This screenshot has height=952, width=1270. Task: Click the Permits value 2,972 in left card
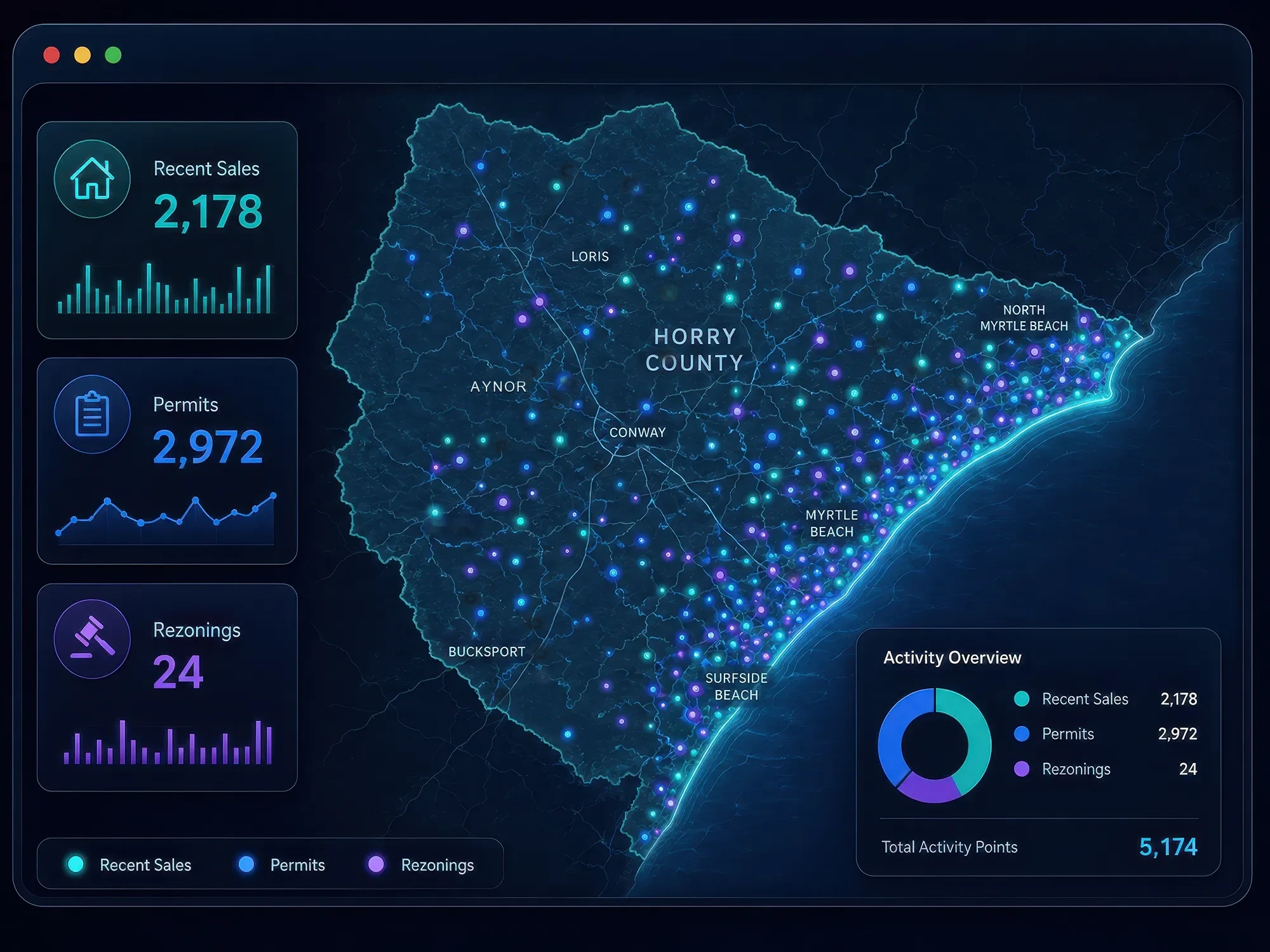208,447
